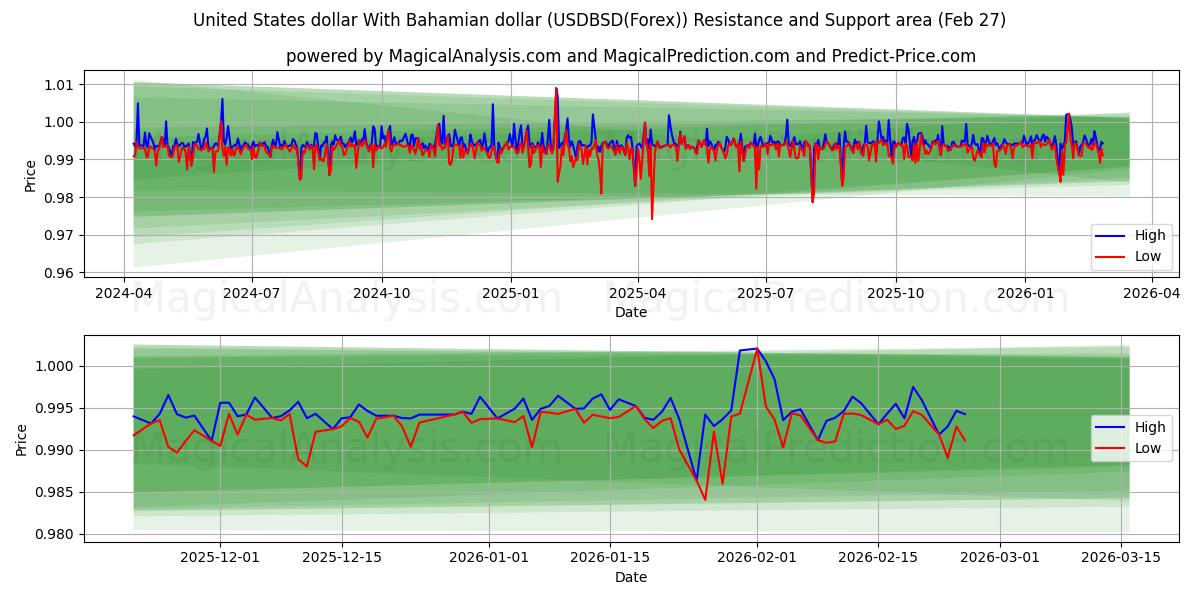Click the 0.97 price tick on the top chart

tap(60, 235)
